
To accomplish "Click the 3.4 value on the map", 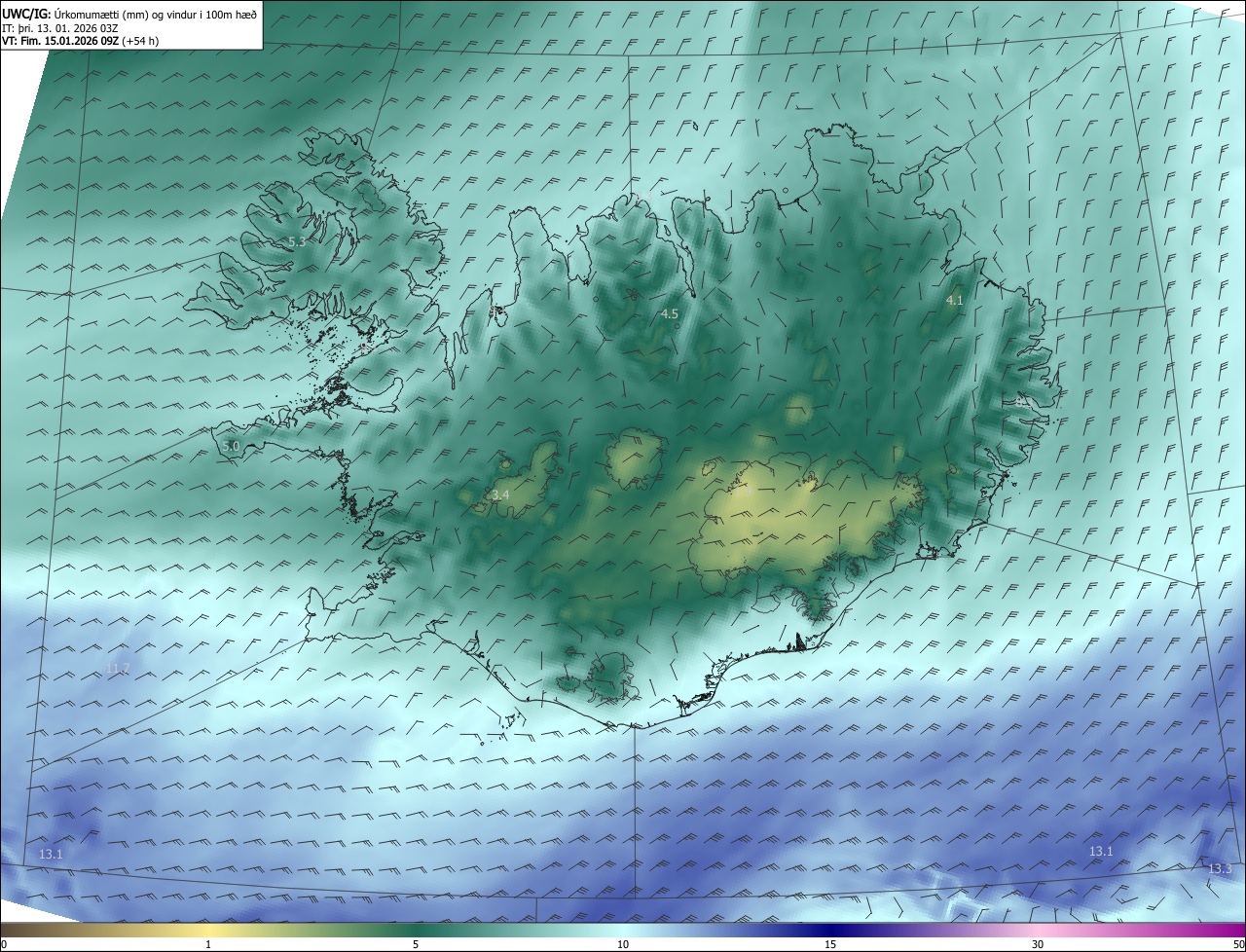I will [x=500, y=495].
